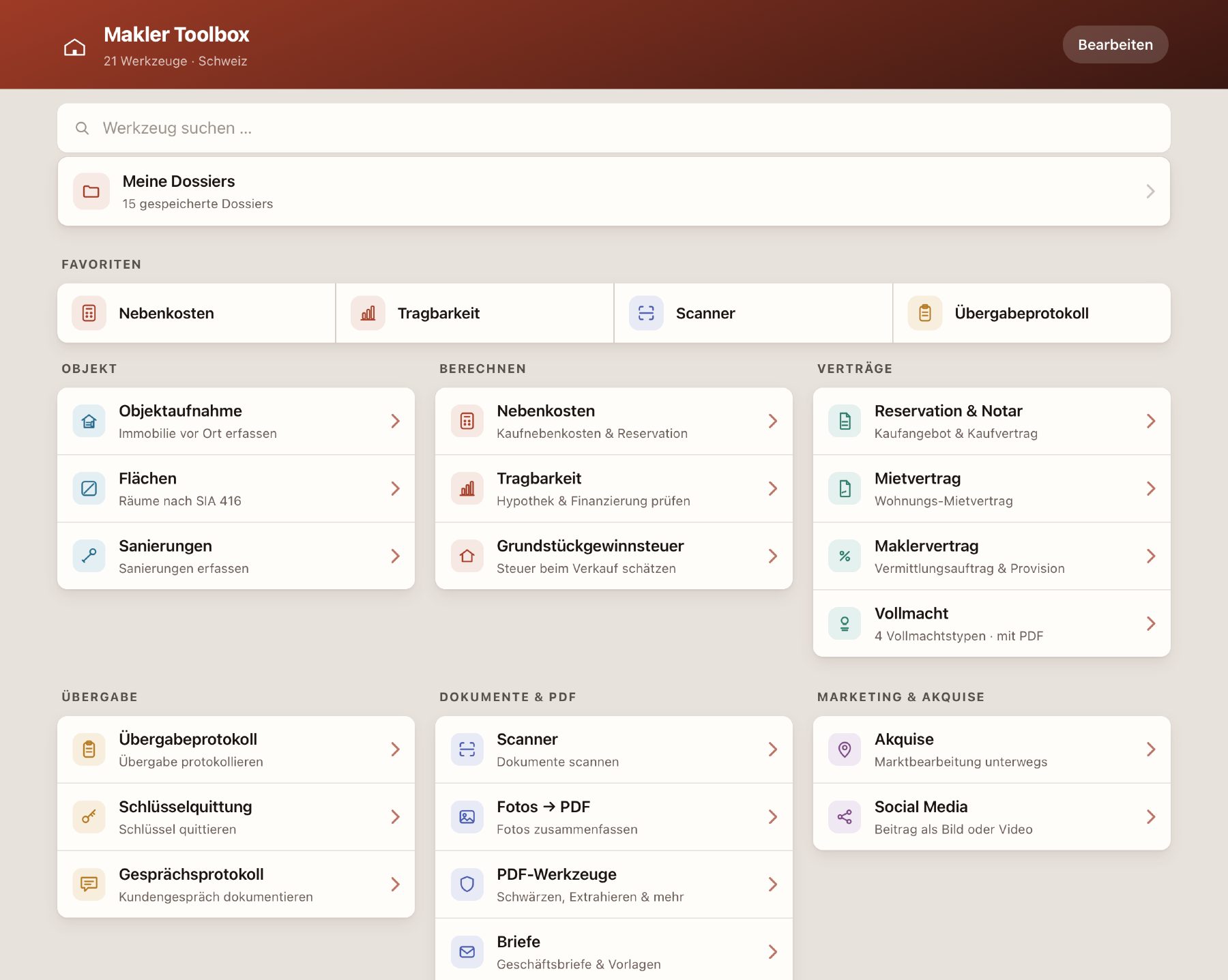Expand Meine Dossiers with its chevron
The width and height of the screenshot is (1228, 980).
pyautogui.click(x=1150, y=192)
